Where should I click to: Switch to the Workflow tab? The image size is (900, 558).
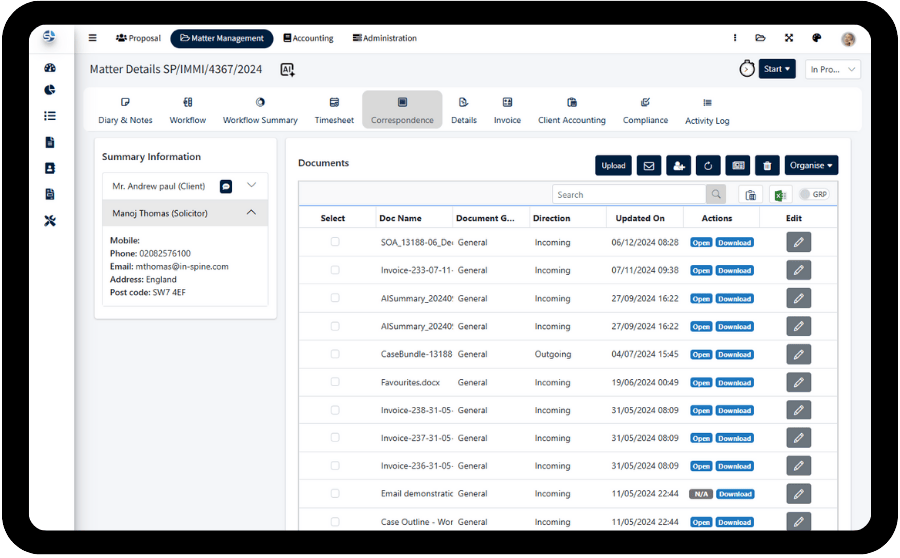(x=188, y=110)
